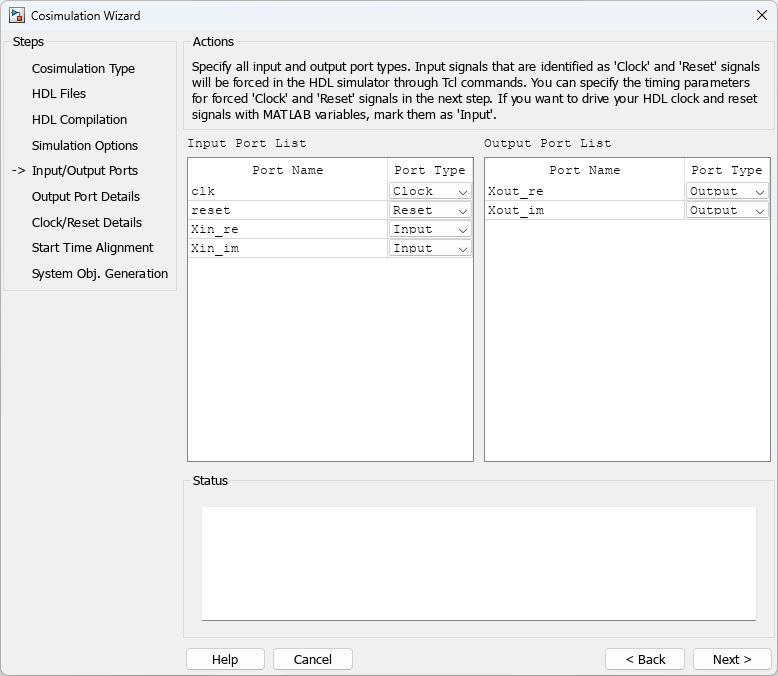
Task: Click the < Back button
Action: pyautogui.click(x=645, y=659)
